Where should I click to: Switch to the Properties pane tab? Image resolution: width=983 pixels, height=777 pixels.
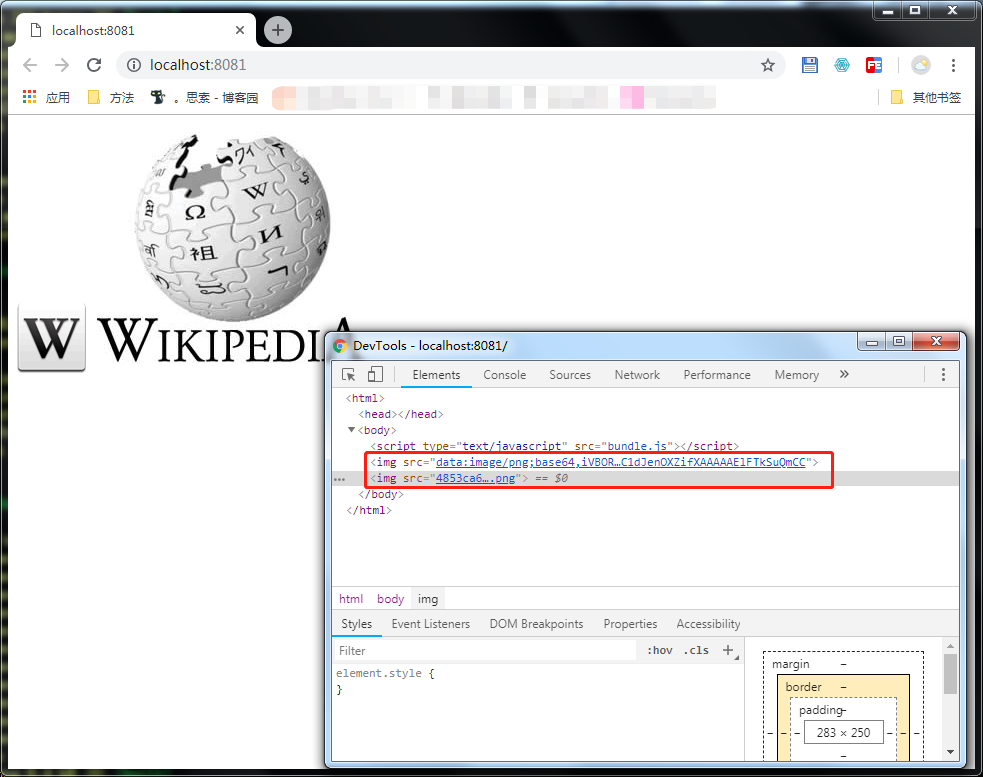click(x=630, y=624)
